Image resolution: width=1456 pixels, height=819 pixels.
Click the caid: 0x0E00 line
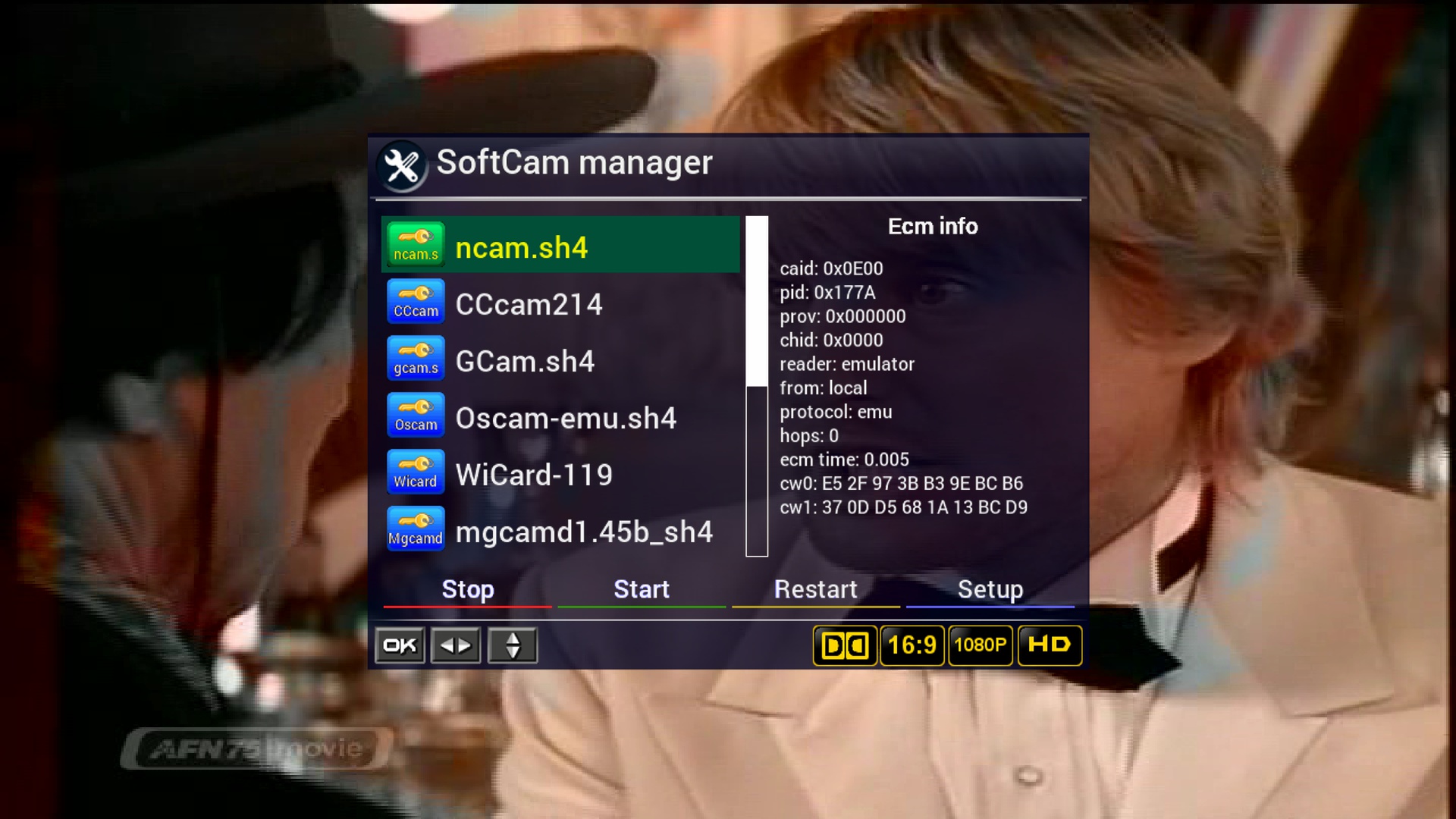[831, 268]
